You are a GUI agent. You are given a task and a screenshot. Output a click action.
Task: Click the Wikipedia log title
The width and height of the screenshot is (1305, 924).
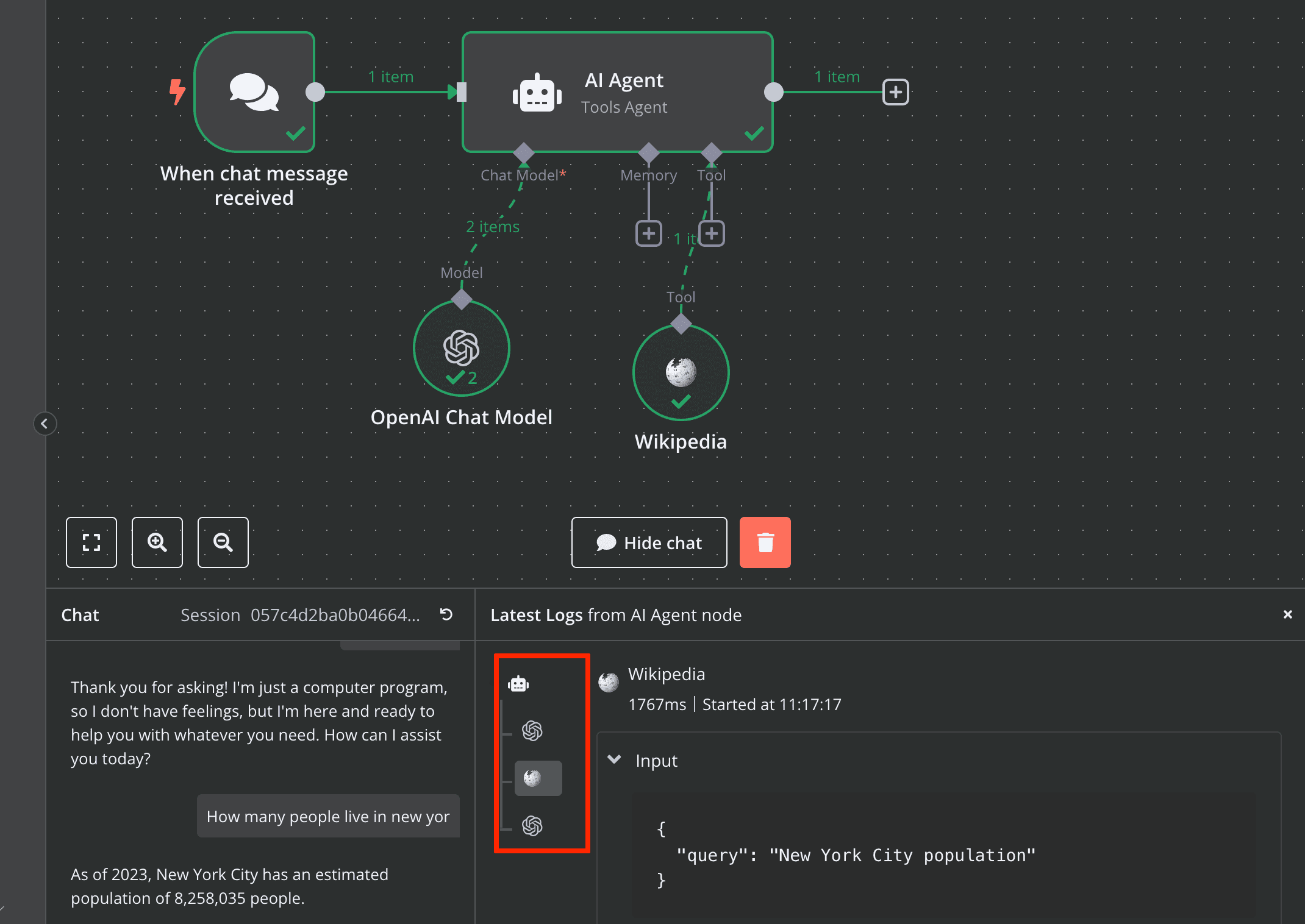667,674
